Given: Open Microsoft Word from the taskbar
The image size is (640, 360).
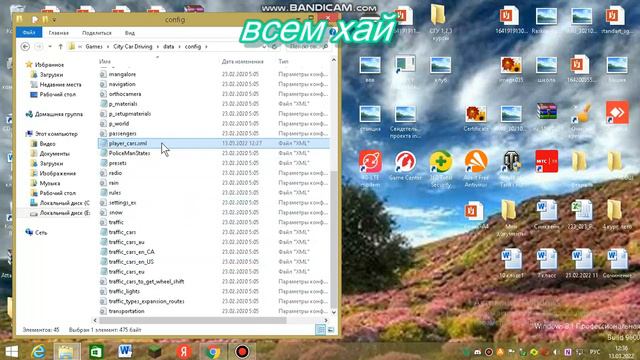Looking at the screenshot, I should point(125,351).
